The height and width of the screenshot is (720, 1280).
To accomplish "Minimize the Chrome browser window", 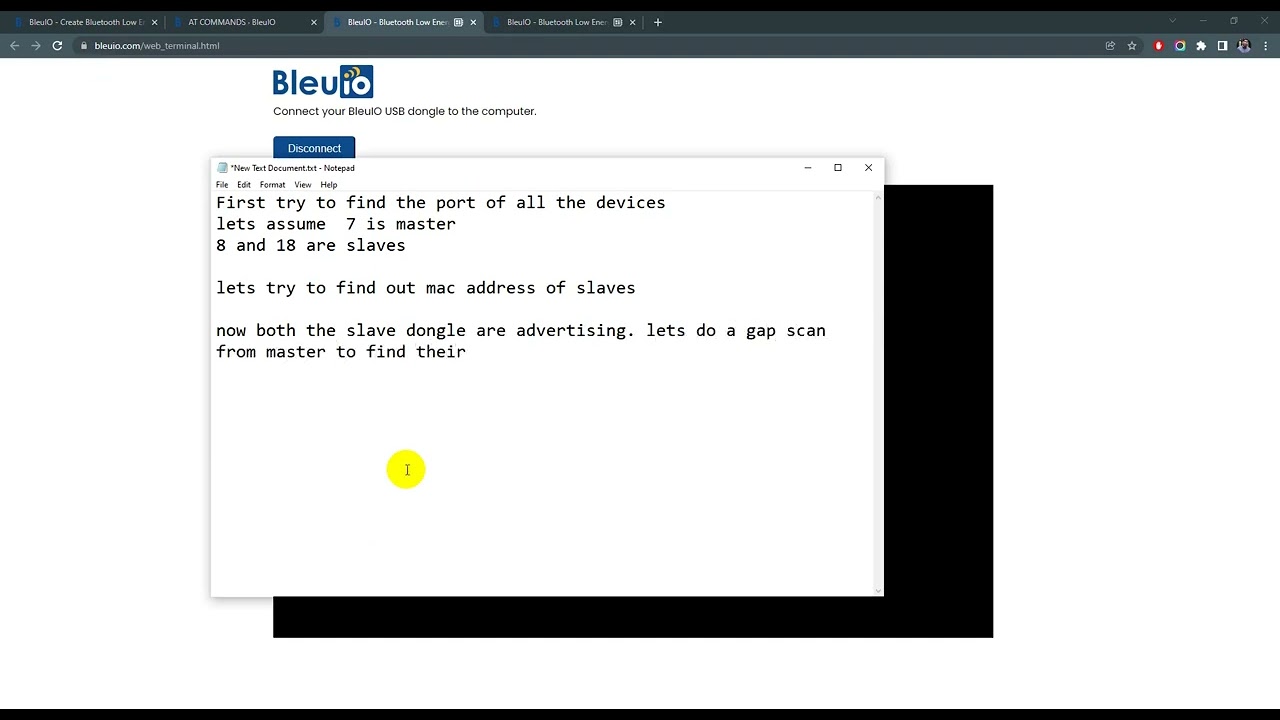I will 1203,21.
